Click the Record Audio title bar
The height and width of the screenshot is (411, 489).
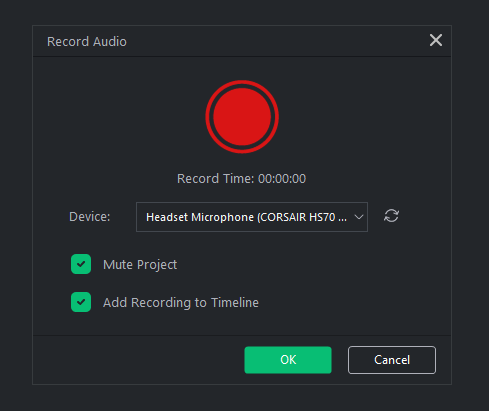242,41
